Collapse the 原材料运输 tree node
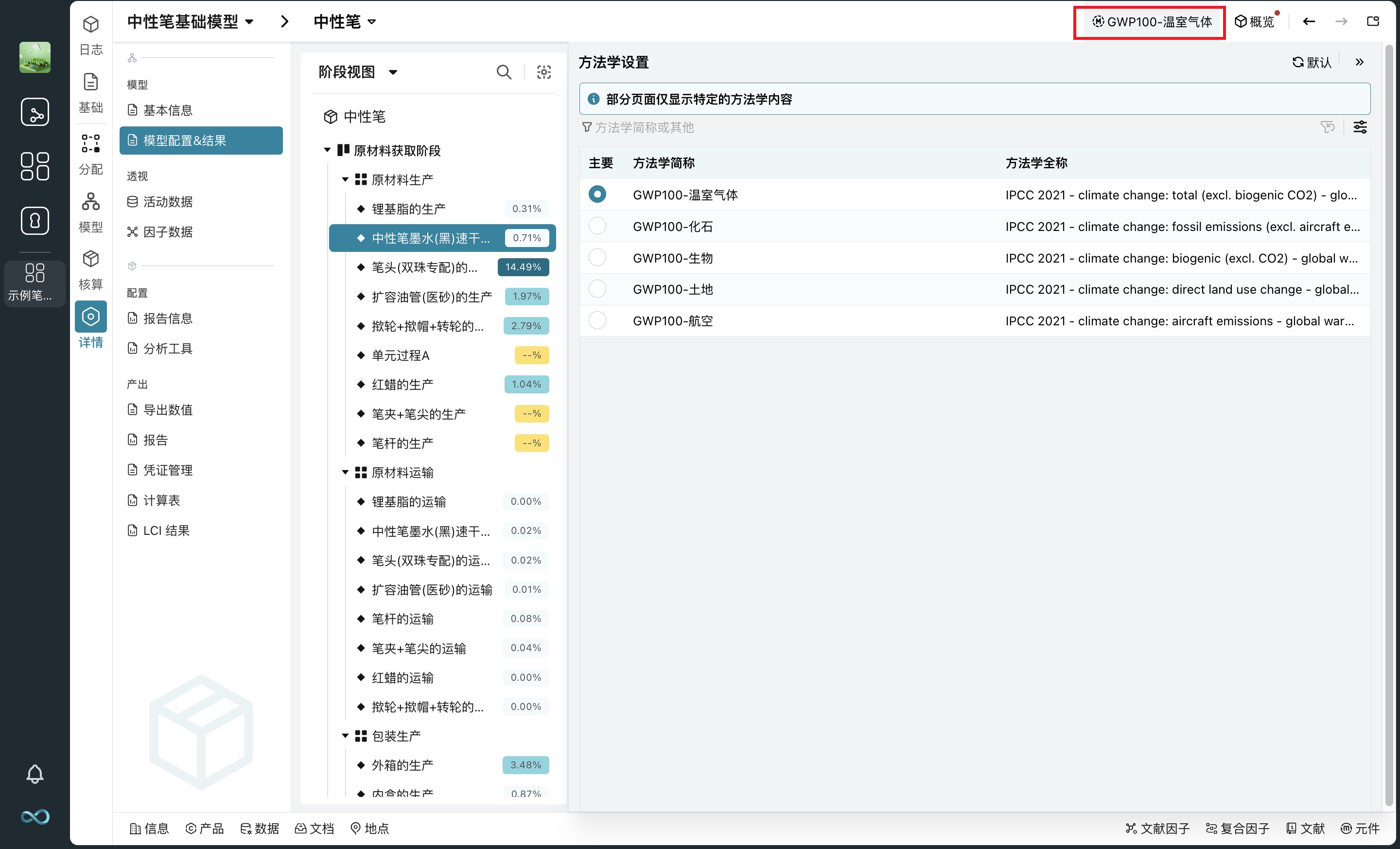The image size is (1400, 849). [x=345, y=472]
